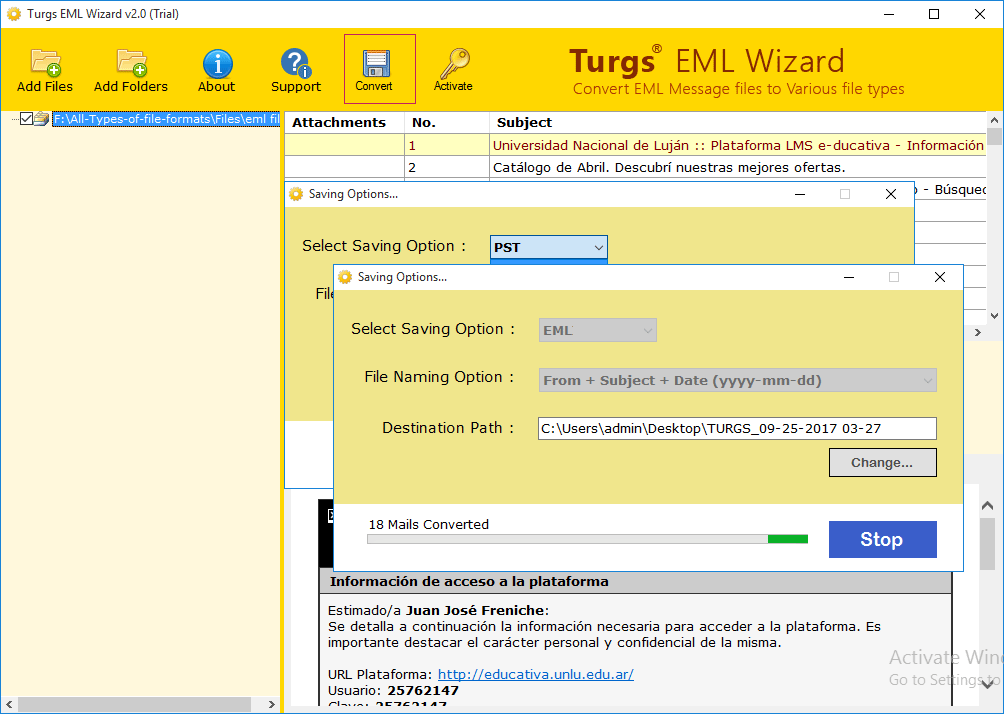The image size is (1004, 714).
Task: Close the Turgs EML Wizard main window
Action: (x=980, y=14)
